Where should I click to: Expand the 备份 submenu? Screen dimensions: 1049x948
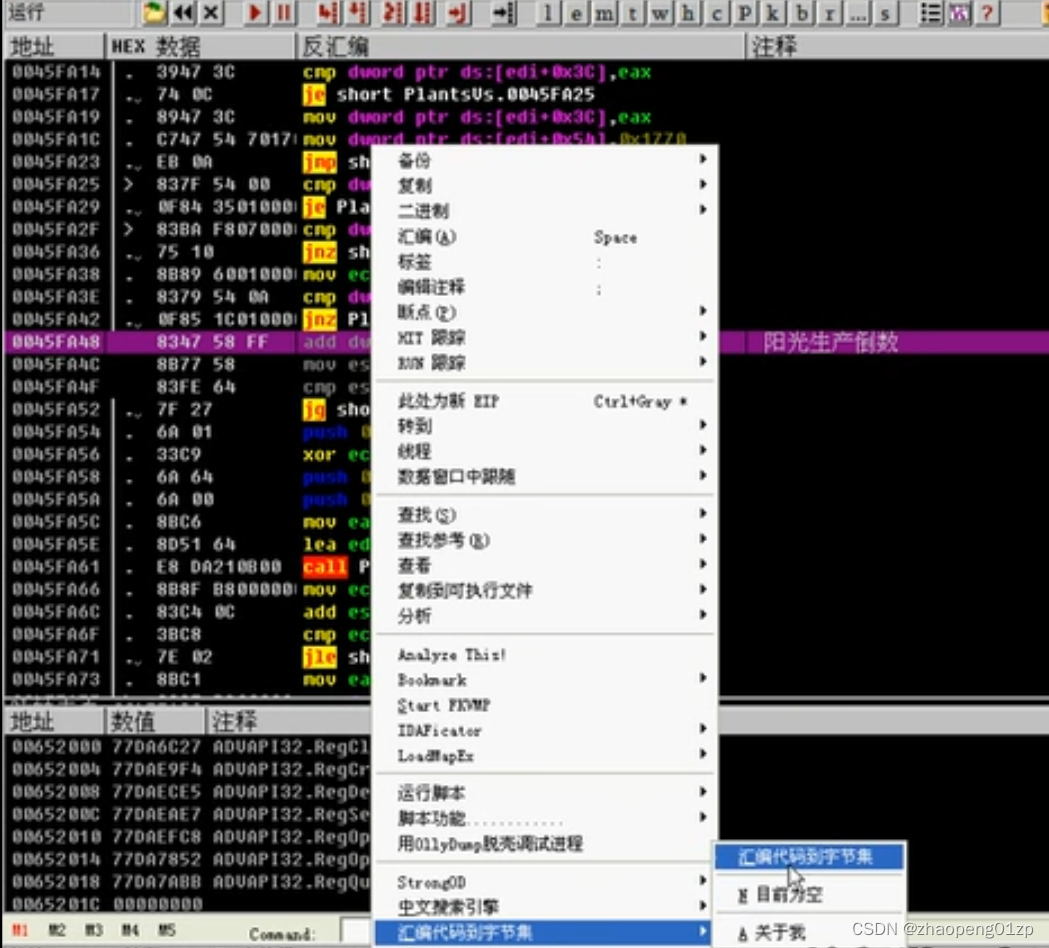click(x=545, y=161)
